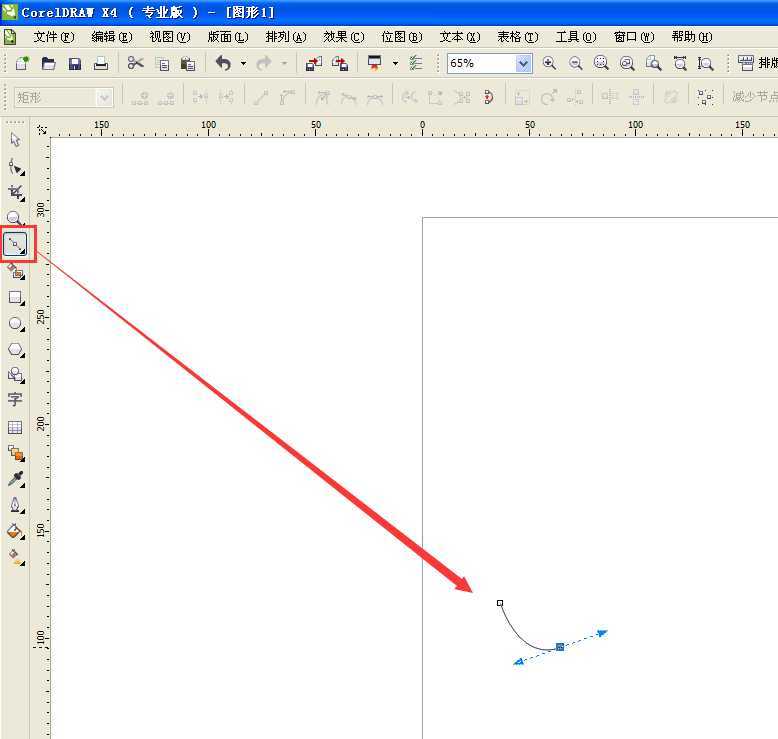Click the 排版 button on toolbar
The image size is (778, 739).
coord(758,64)
